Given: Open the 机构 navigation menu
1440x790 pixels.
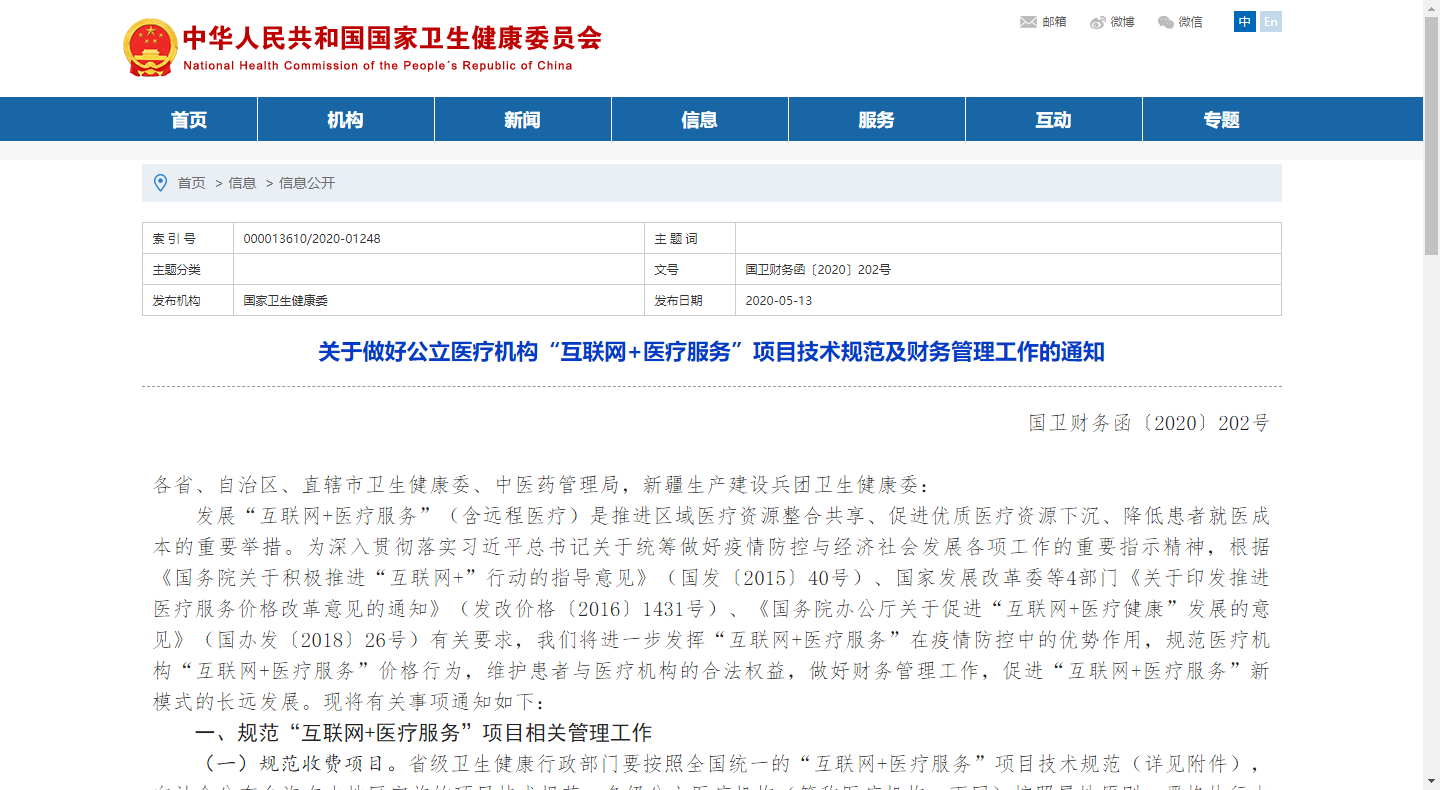Looking at the screenshot, I should click(x=345, y=120).
